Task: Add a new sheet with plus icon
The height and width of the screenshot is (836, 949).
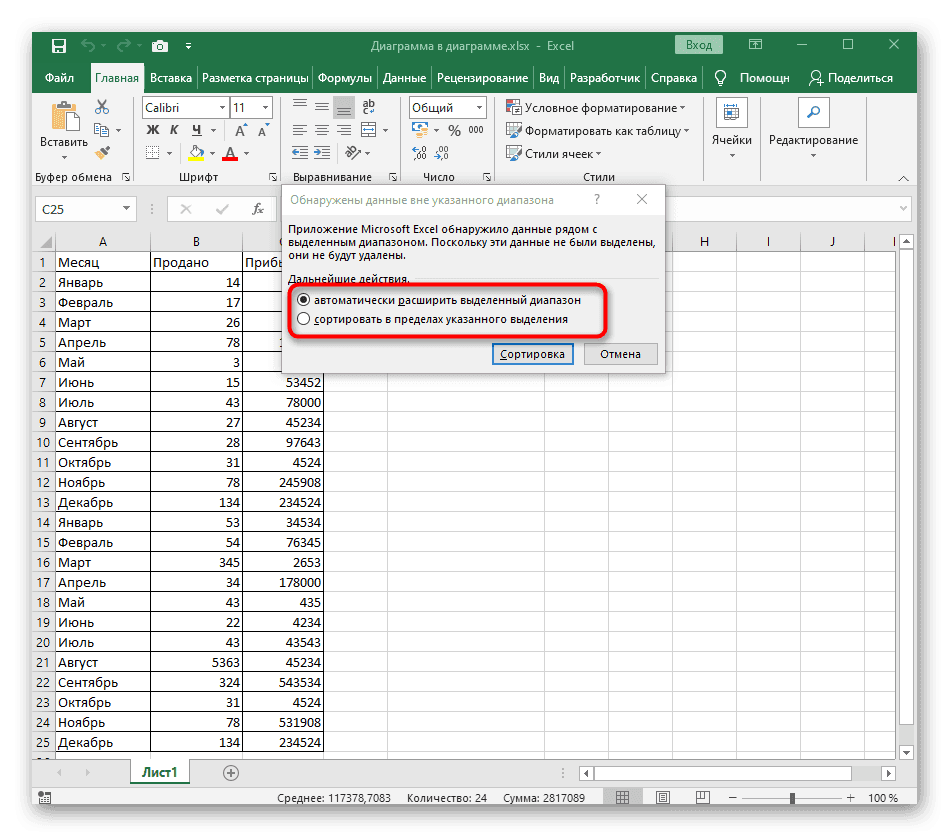Action: (231, 773)
